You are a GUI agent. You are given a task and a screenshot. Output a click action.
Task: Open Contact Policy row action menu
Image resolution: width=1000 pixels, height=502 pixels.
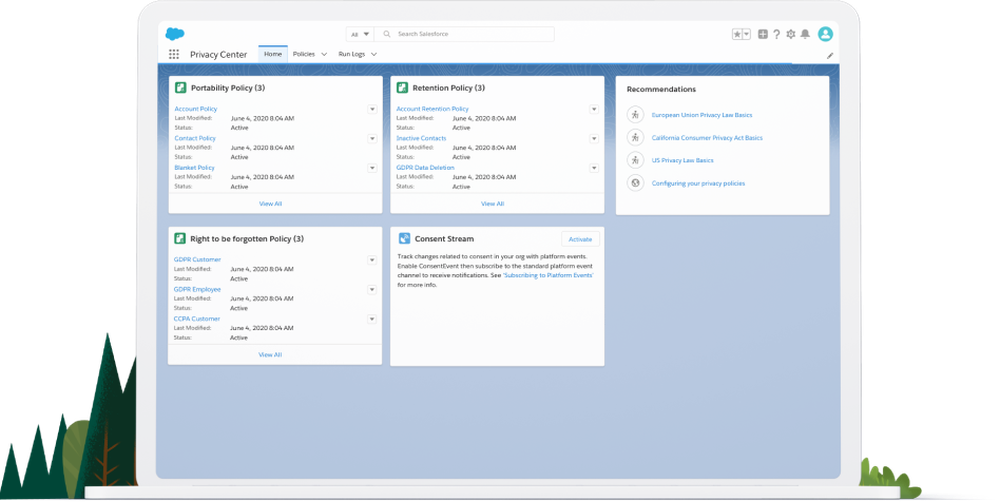pyautogui.click(x=372, y=138)
